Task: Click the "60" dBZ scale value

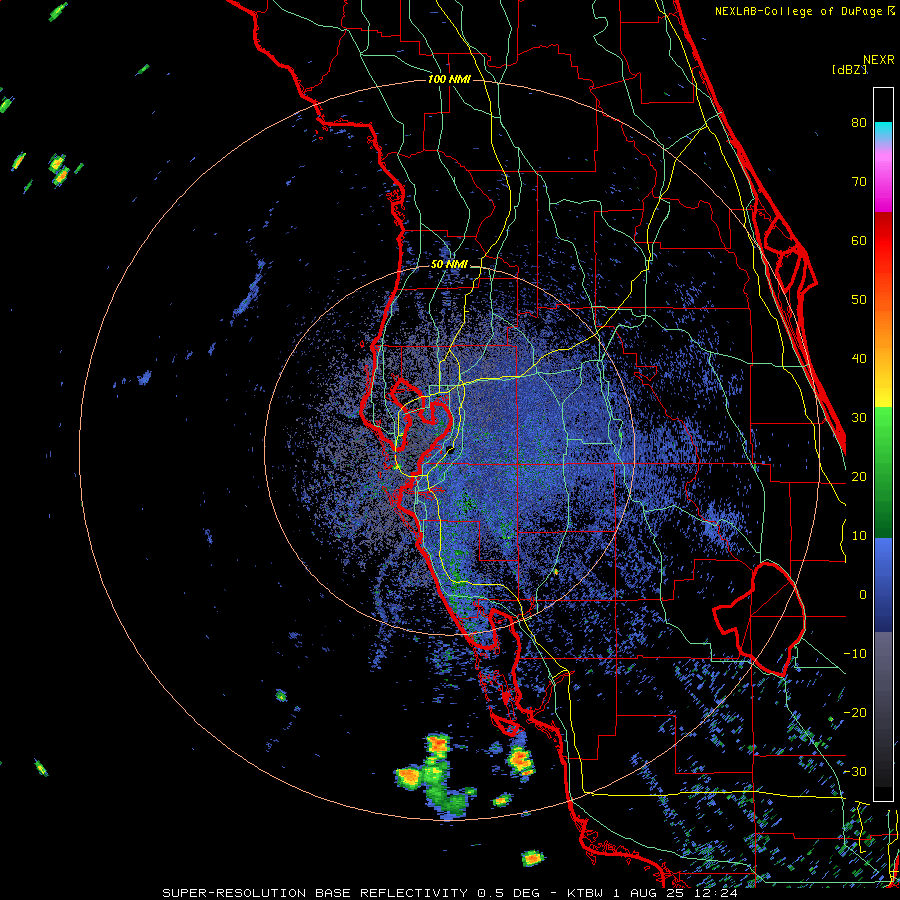Action: coord(859,240)
